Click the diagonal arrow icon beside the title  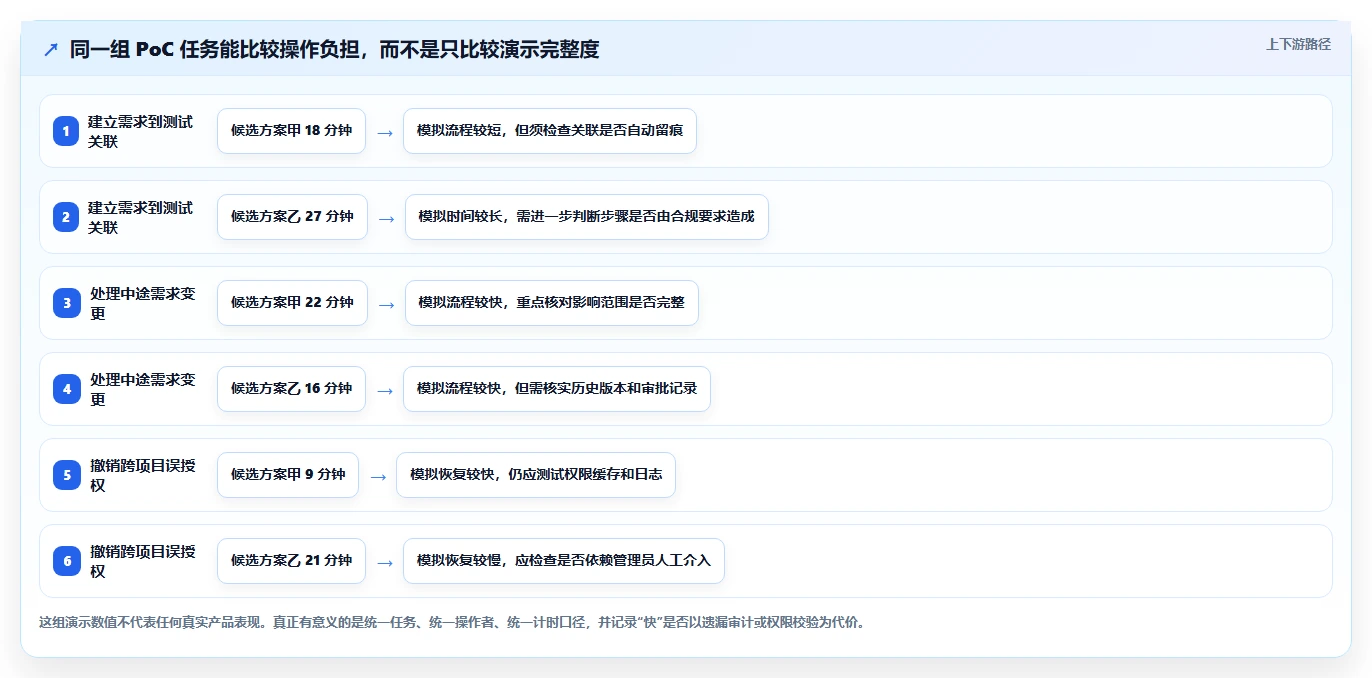tap(51, 49)
